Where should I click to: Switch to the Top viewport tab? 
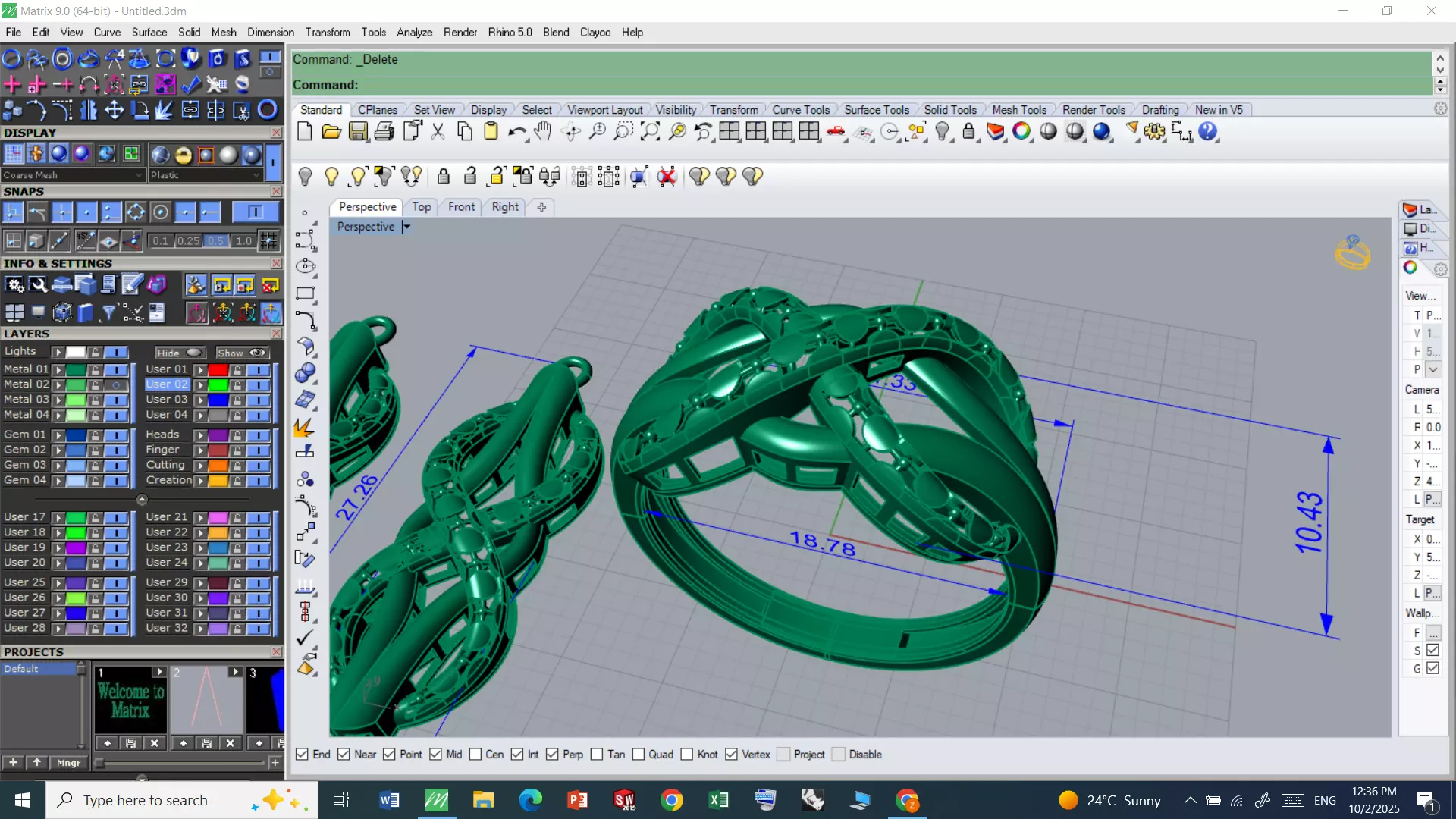click(x=422, y=207)
